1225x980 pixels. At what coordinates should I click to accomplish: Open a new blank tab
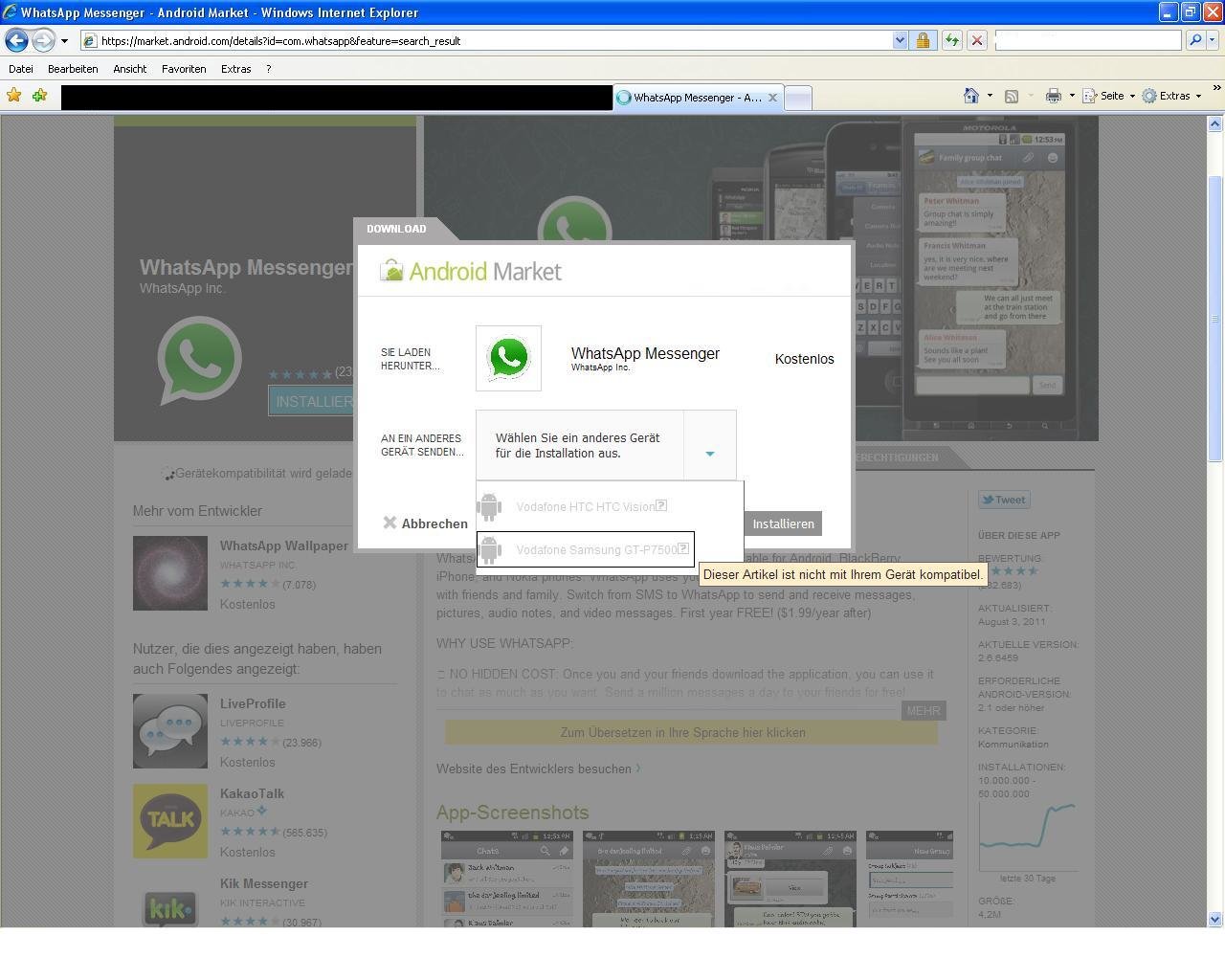[x=798, y=98]
